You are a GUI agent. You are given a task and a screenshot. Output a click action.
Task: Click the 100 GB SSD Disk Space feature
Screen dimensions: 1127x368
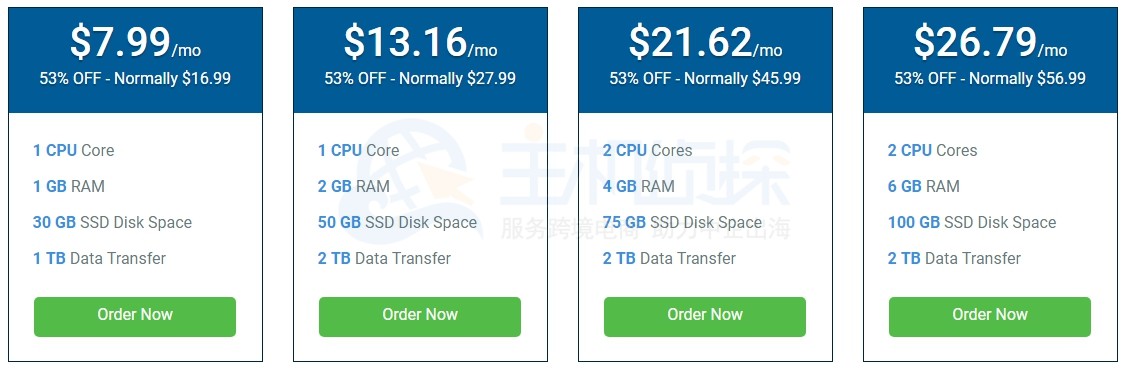pos(972,222)
